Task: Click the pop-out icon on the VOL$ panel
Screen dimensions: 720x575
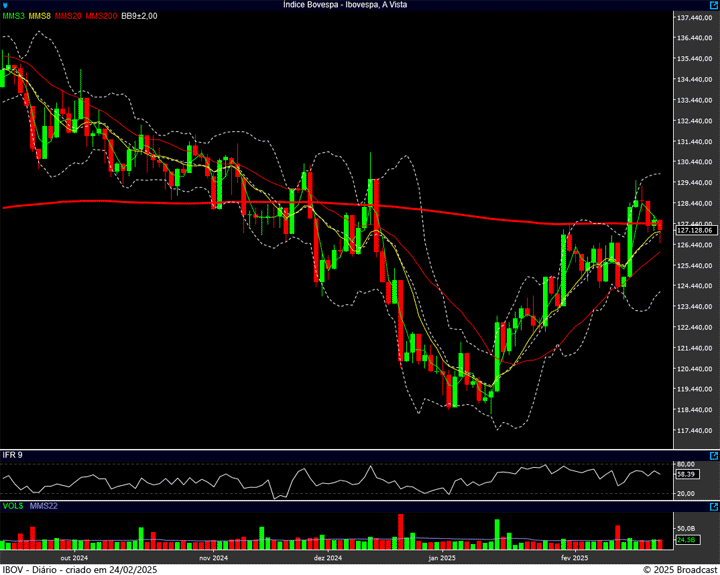Action: pyautogui.click(x=713, y=507)
